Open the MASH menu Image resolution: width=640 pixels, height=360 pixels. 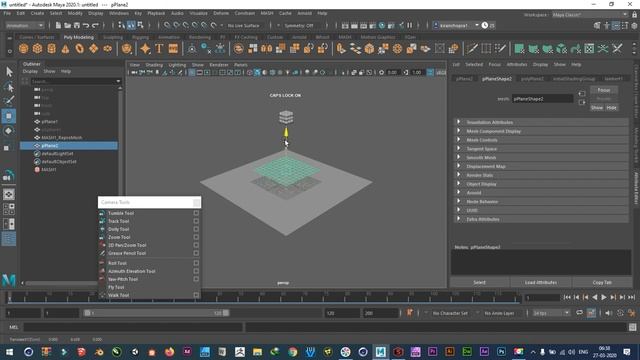[x=267, y=13]
